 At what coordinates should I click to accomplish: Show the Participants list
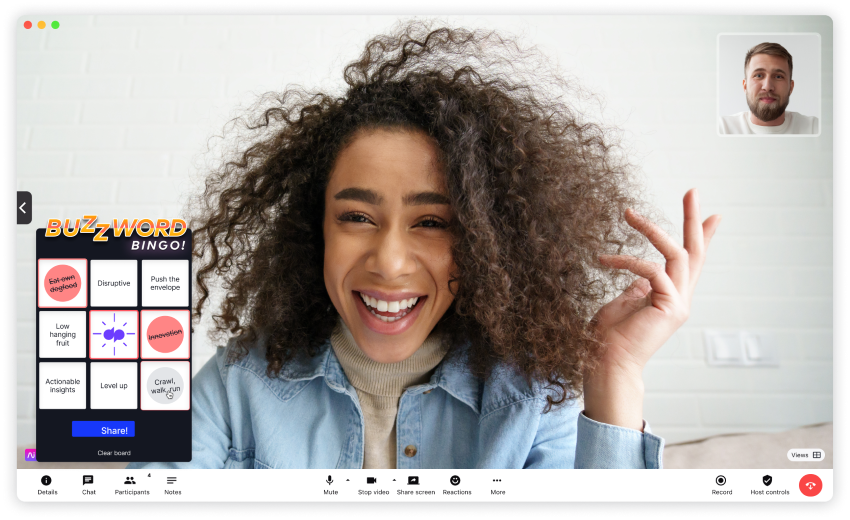[x=131, y=485]
